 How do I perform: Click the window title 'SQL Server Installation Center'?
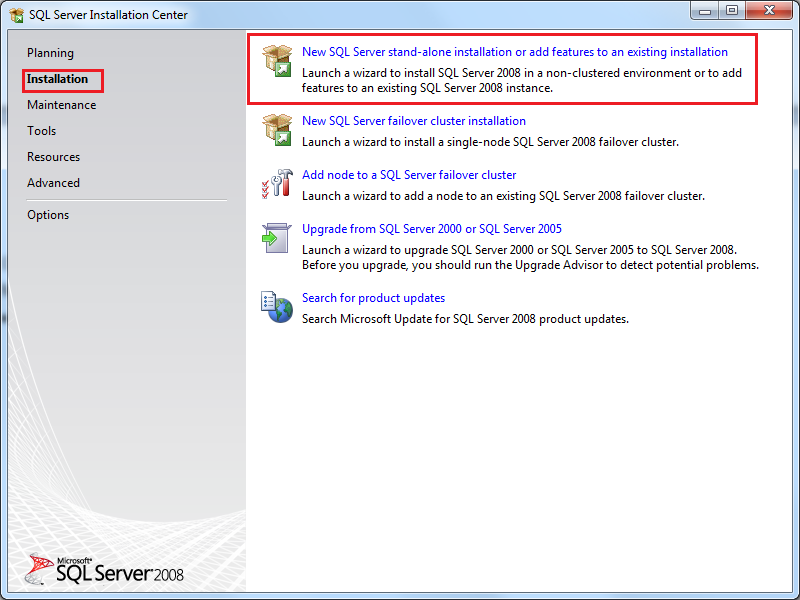coord(108,15)
